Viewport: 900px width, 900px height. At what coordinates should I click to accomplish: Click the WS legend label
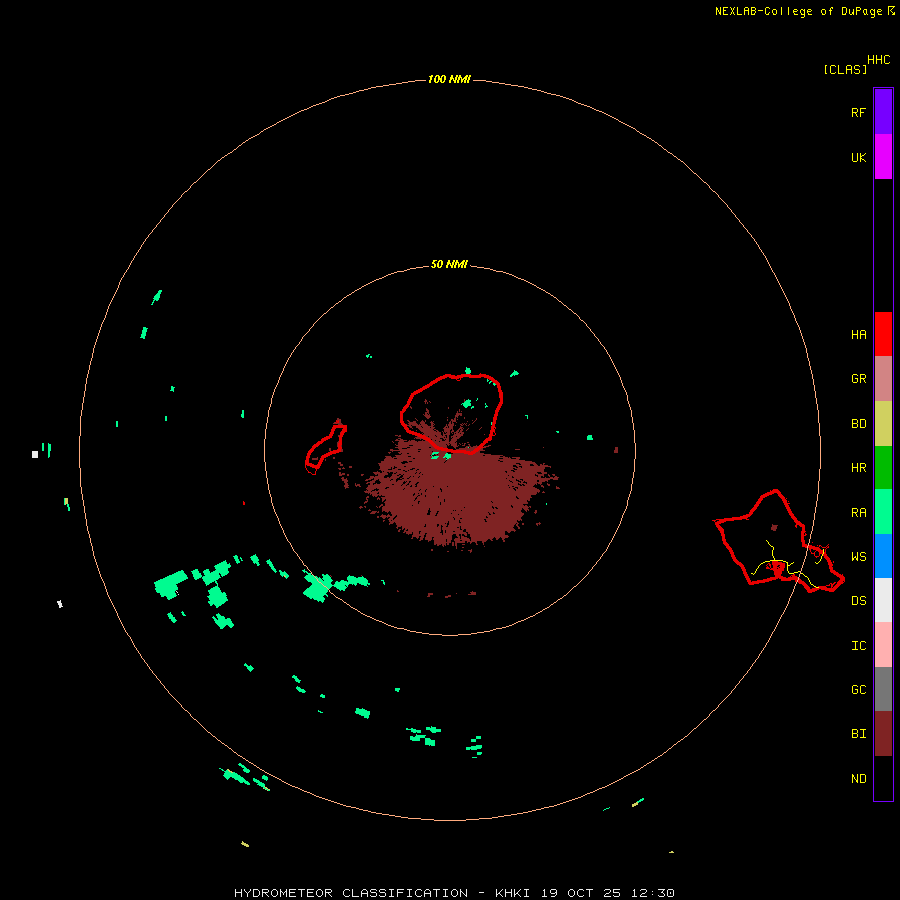[x=858, y=557]
